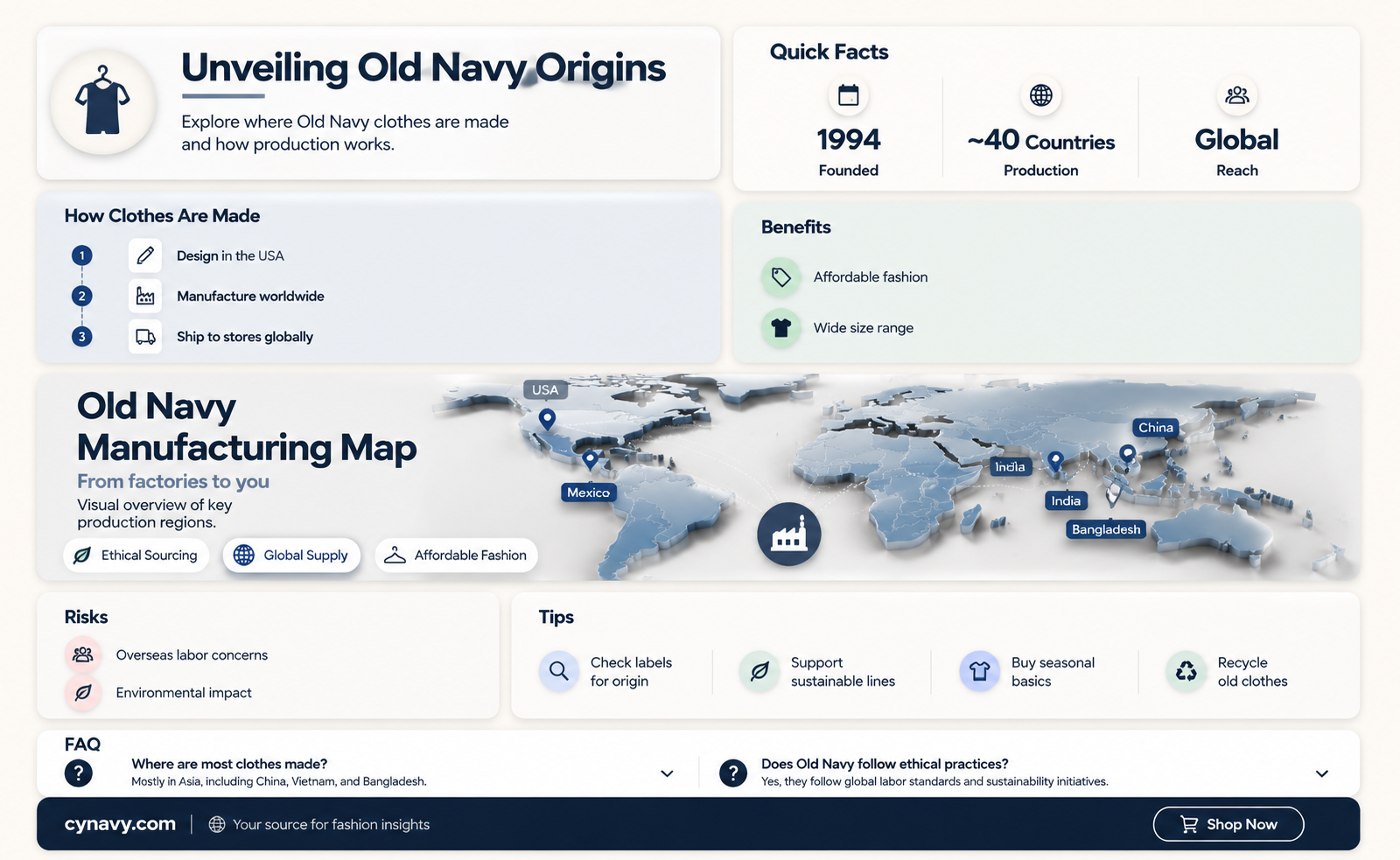Click the tag icon beside Affordable fashion
The image size is (1400, 860).
coord(781,277)
